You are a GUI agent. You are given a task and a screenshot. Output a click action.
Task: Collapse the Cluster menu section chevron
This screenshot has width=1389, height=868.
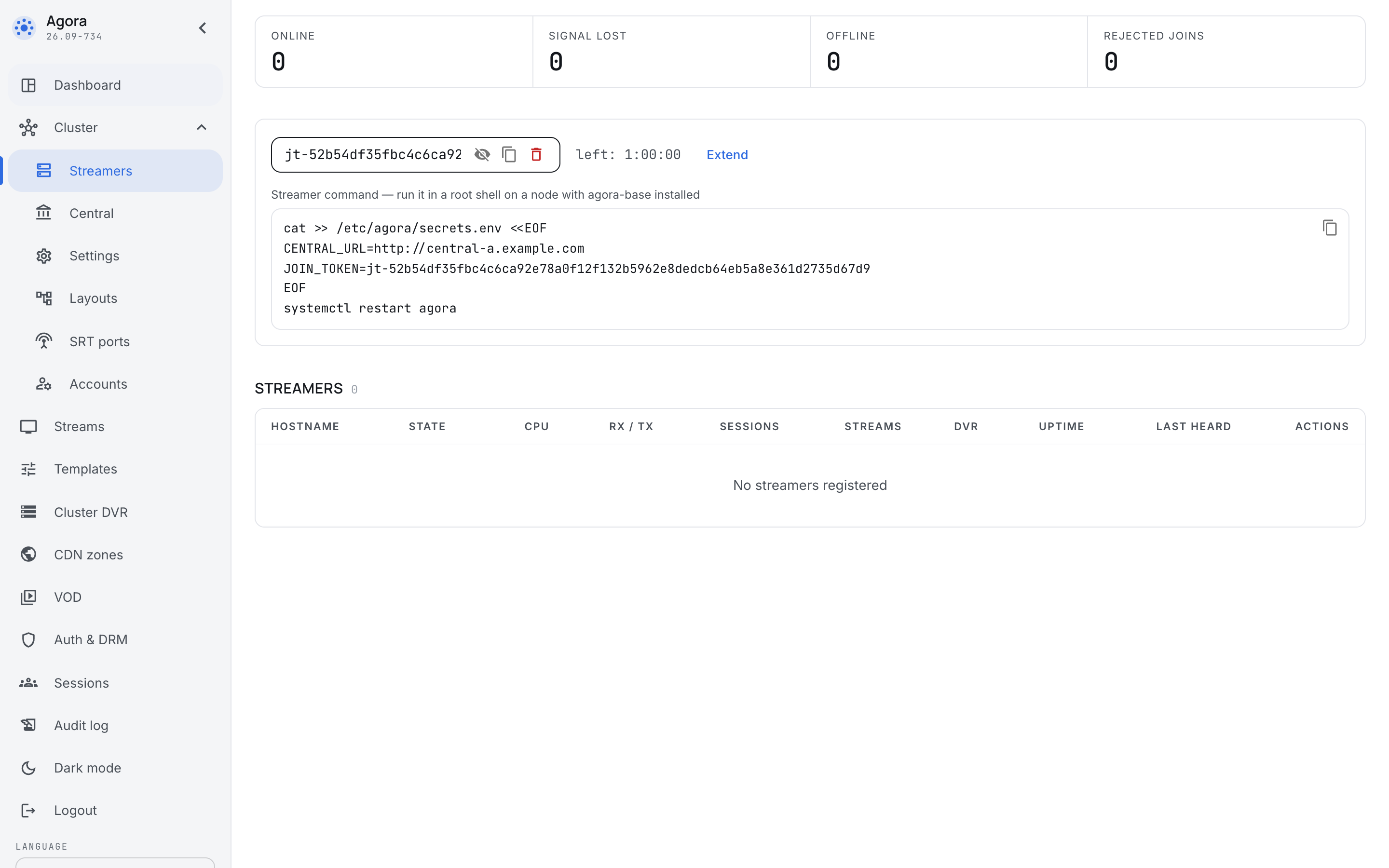(202, 127)
